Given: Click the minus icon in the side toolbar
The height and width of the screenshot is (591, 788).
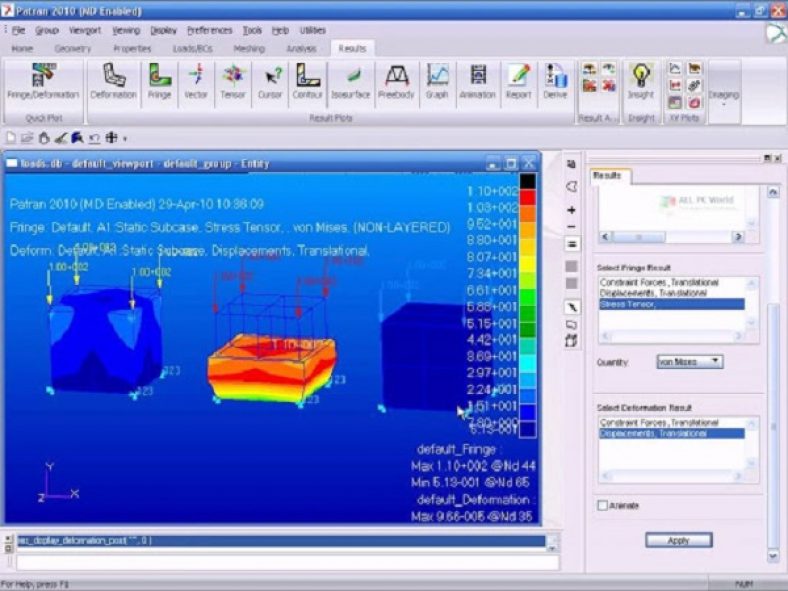Looking at the screenshot, I should 571,227.
